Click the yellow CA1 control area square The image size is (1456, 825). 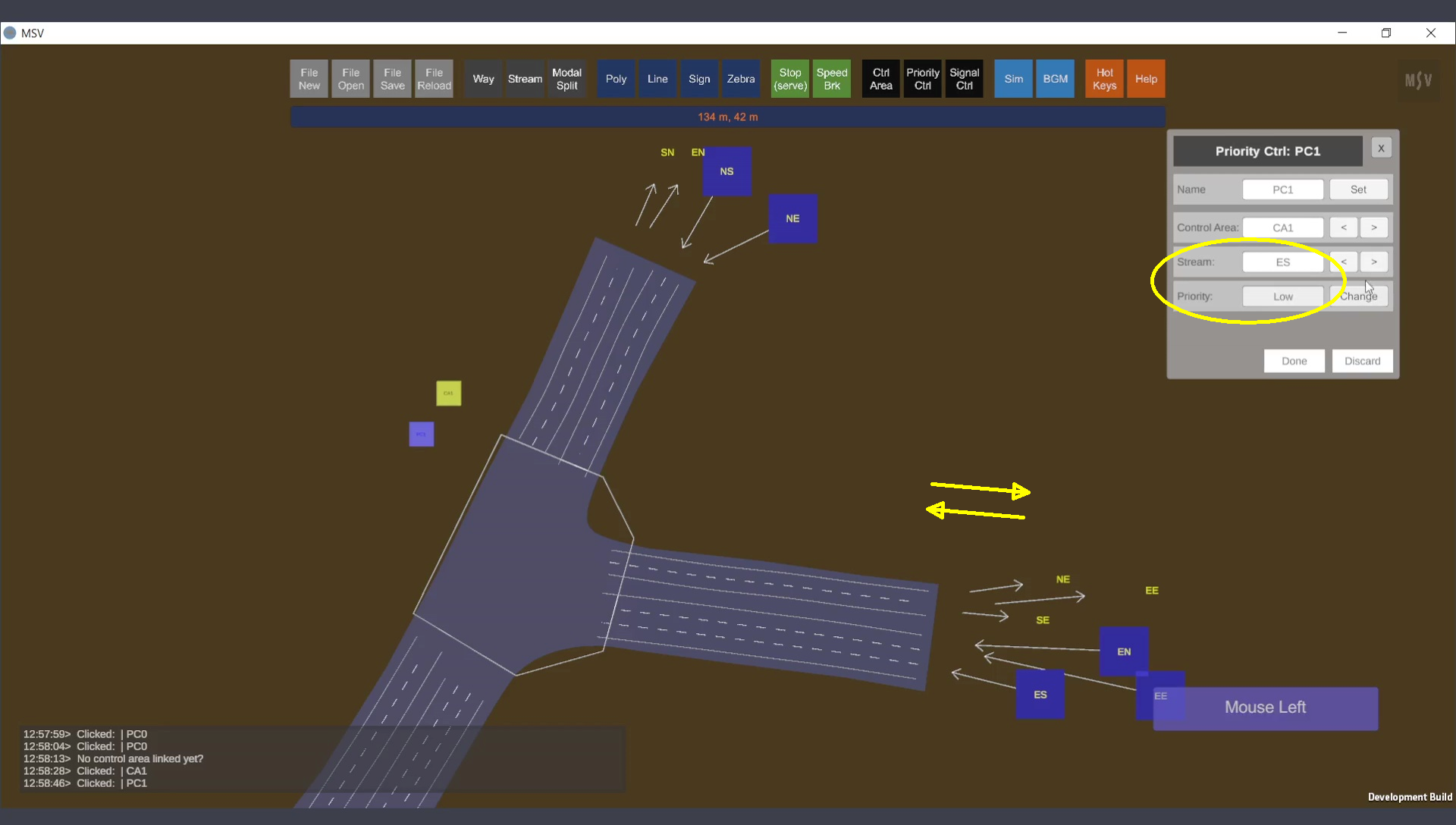click(x=448, y=393)
